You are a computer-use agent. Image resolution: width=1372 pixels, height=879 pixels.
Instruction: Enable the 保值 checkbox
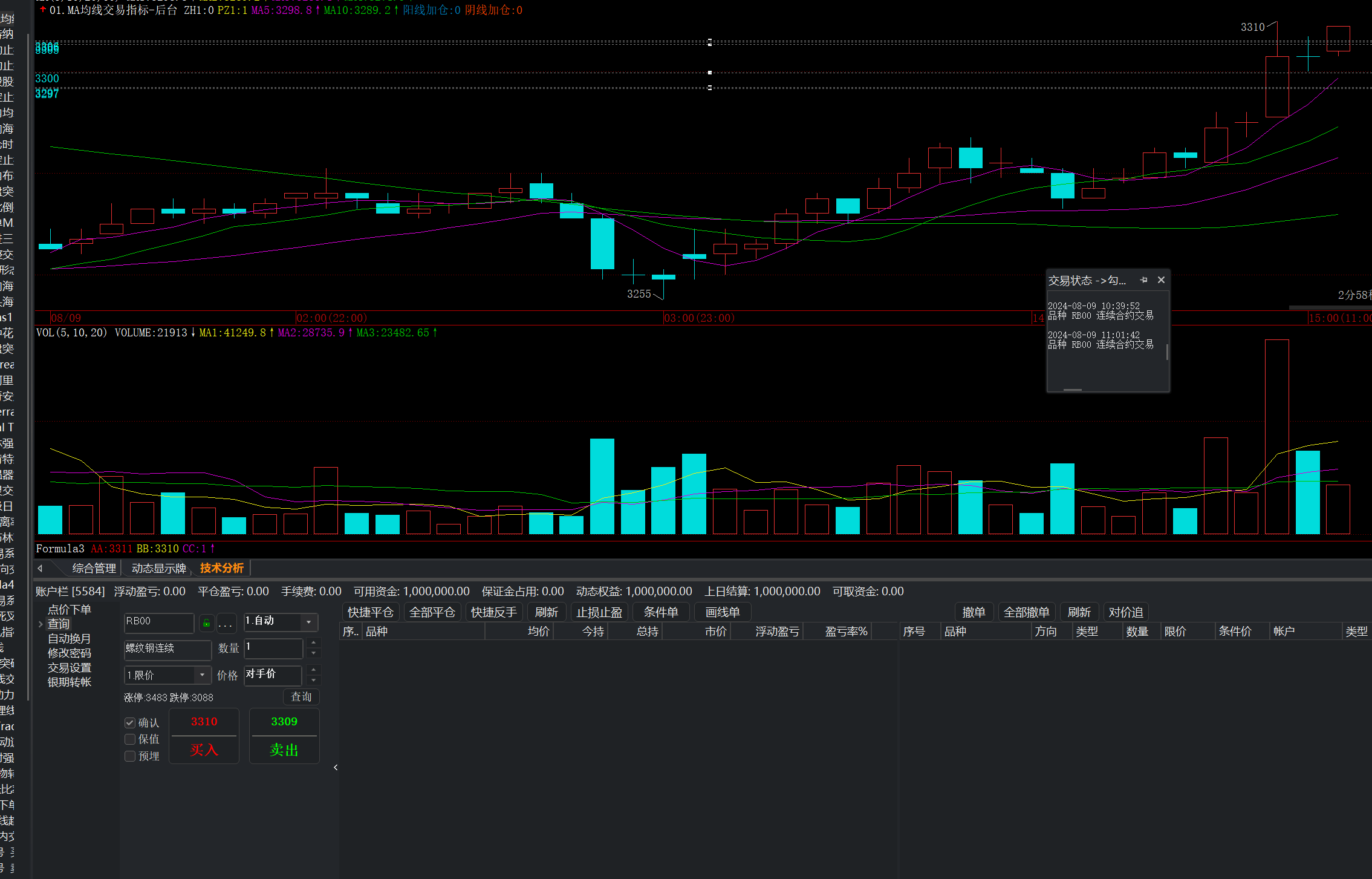(x=130, y=739)
